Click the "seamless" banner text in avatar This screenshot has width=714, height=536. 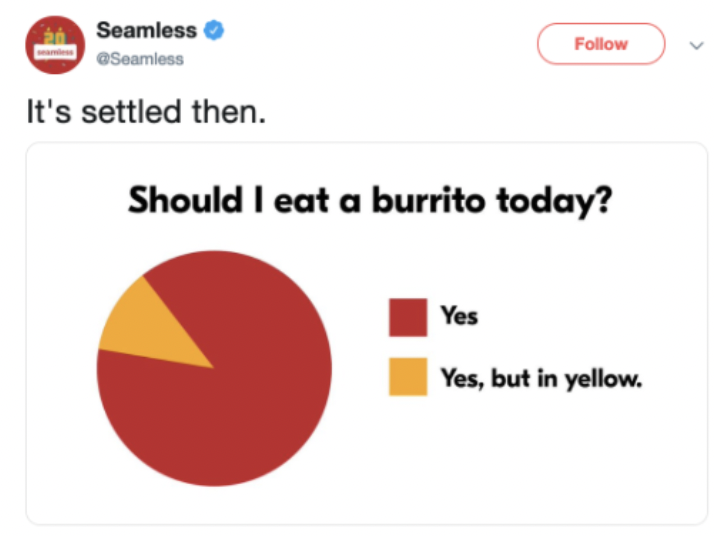pos(55,52)
